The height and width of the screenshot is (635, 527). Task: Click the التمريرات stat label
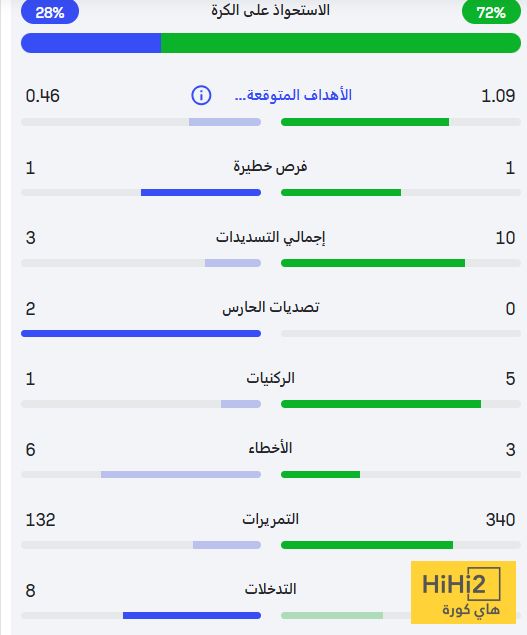270,519
